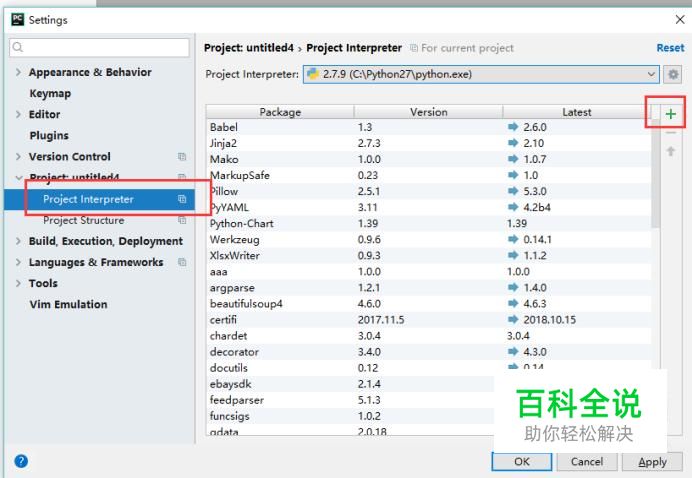Expand the Version Control section
Screen dimensions: 692x478
pos(18,157)
